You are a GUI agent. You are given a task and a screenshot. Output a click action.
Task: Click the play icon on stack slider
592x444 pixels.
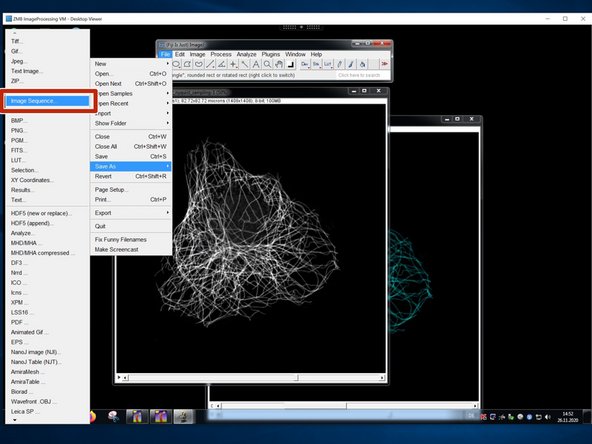(119, 377)
